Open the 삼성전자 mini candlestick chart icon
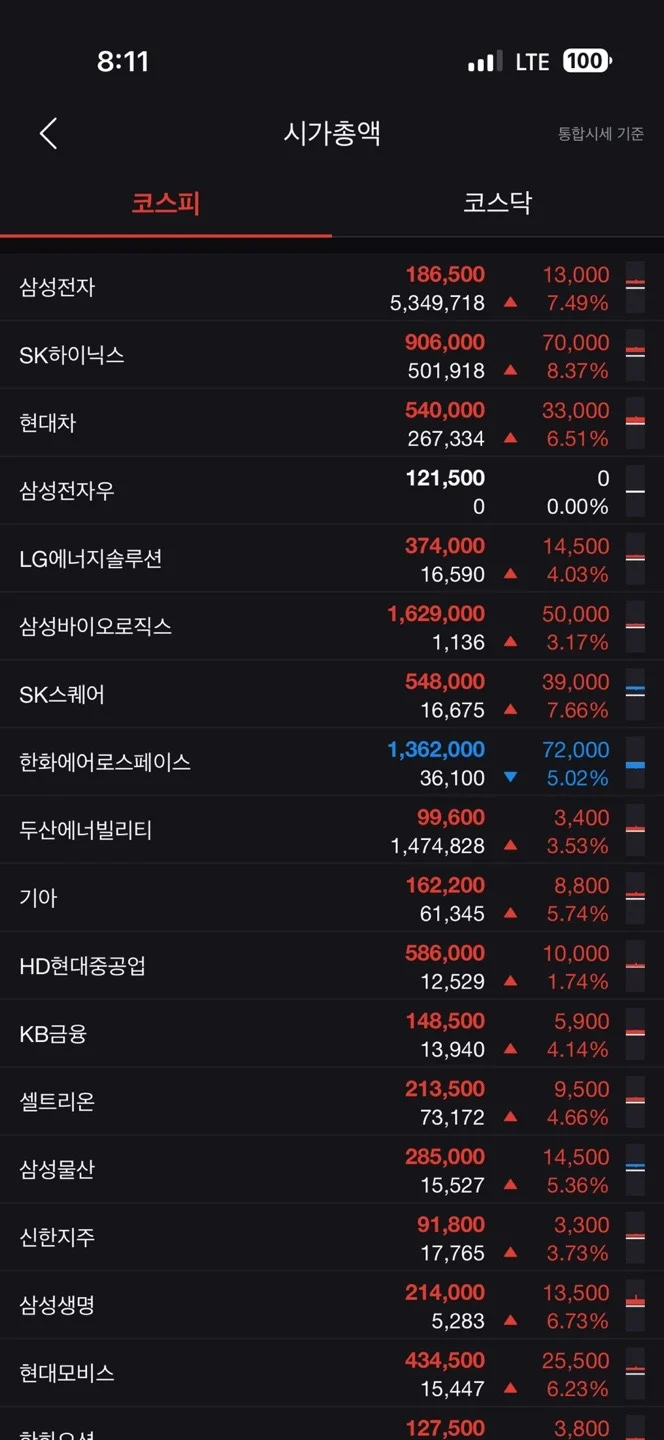This screenshot has height=1440, width=664. [x=635, y=286]
